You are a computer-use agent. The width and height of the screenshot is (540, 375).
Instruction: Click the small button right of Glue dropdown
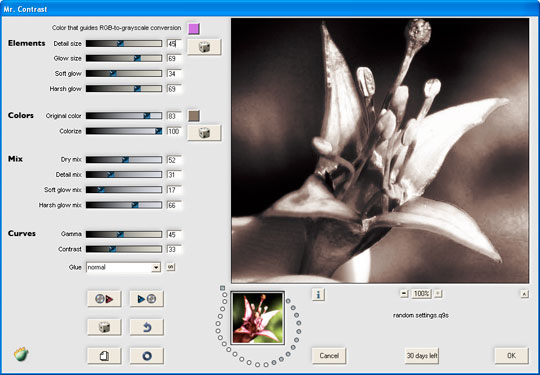pyautogui.click(x=170, y=267)
